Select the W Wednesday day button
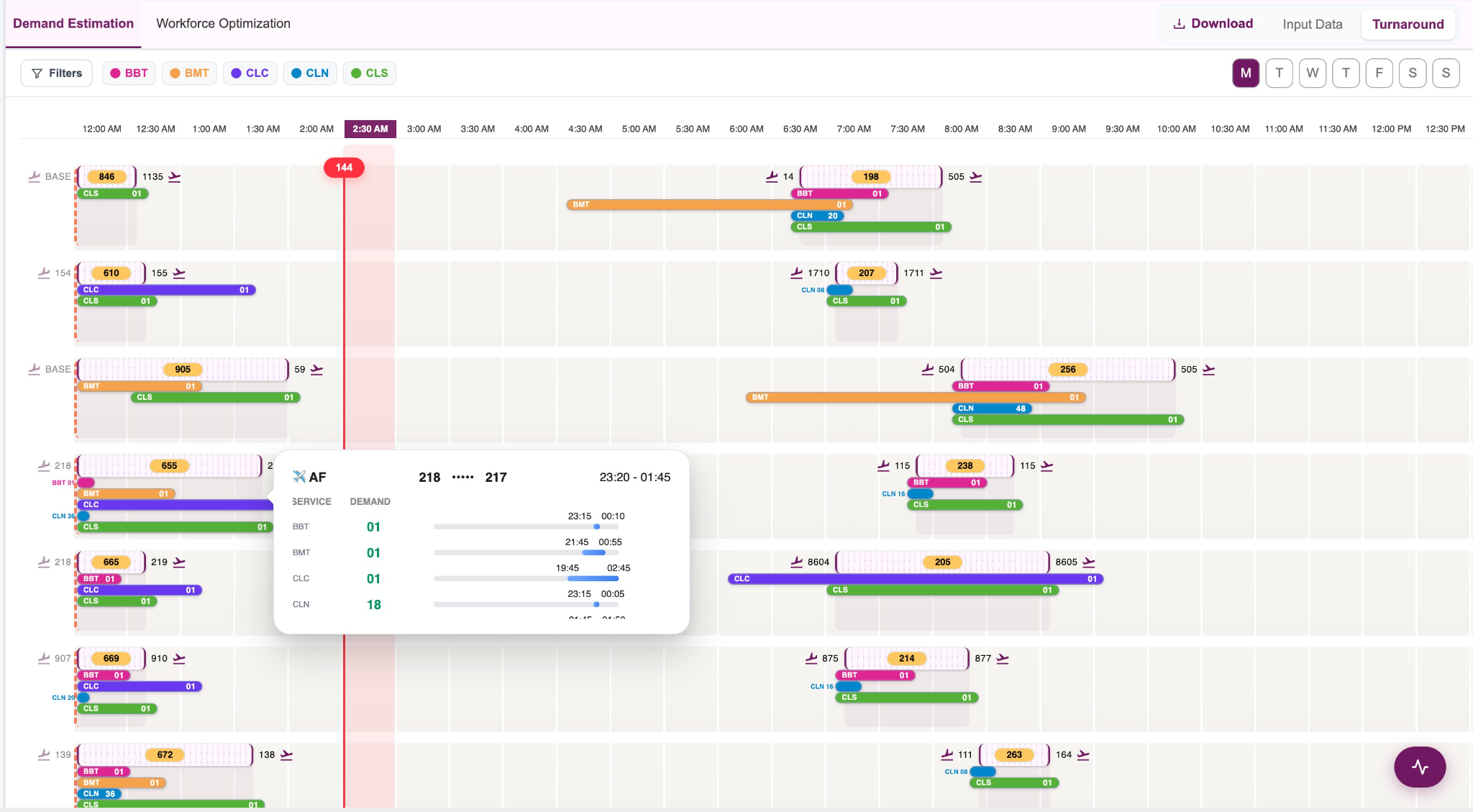Screen dimensions: 1473x812 (1313, 73)
